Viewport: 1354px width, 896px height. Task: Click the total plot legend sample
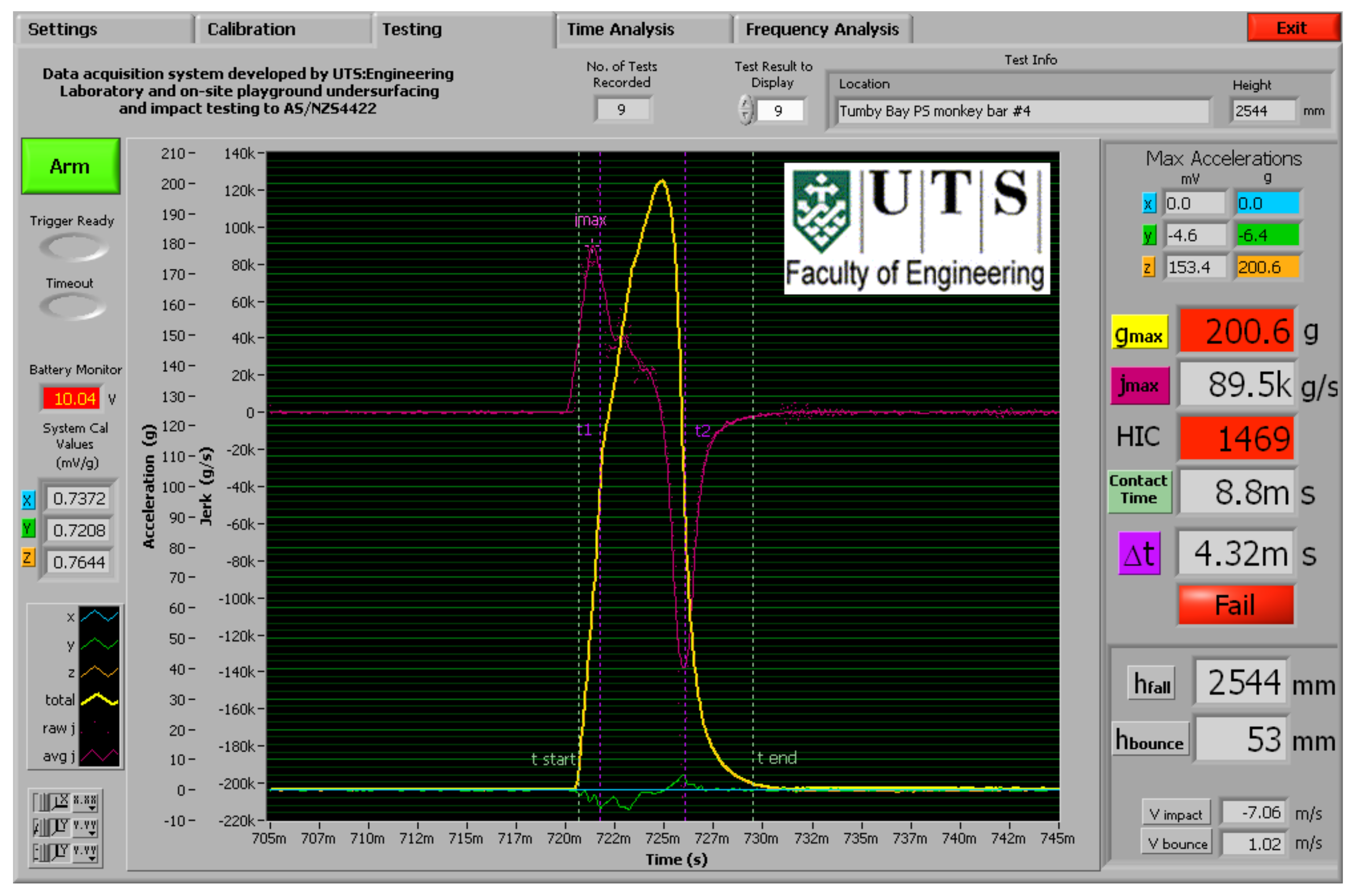(x=99, y=700)
